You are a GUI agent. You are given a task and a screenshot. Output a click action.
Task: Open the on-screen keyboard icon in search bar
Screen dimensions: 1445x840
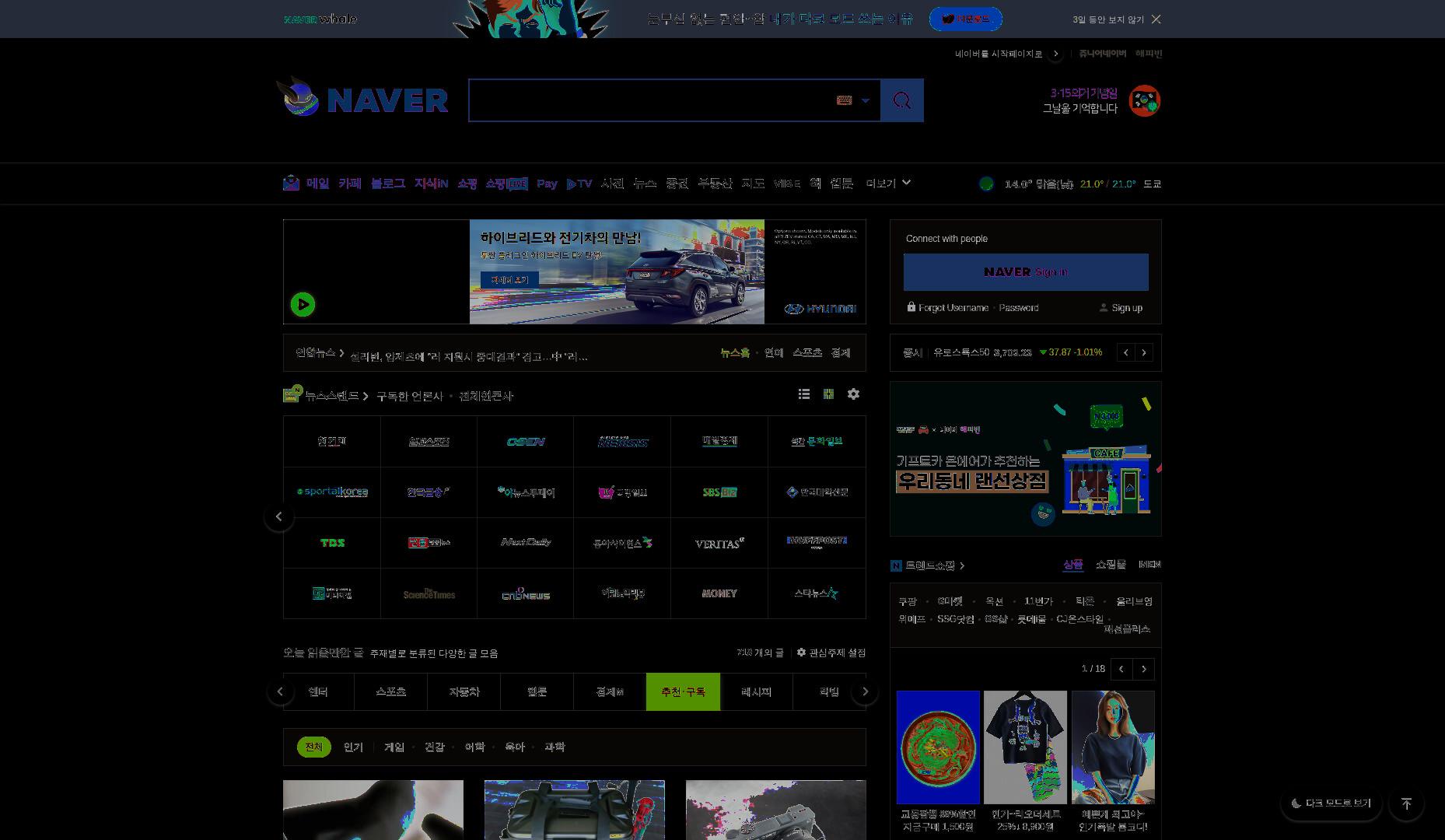click(844, 100)
